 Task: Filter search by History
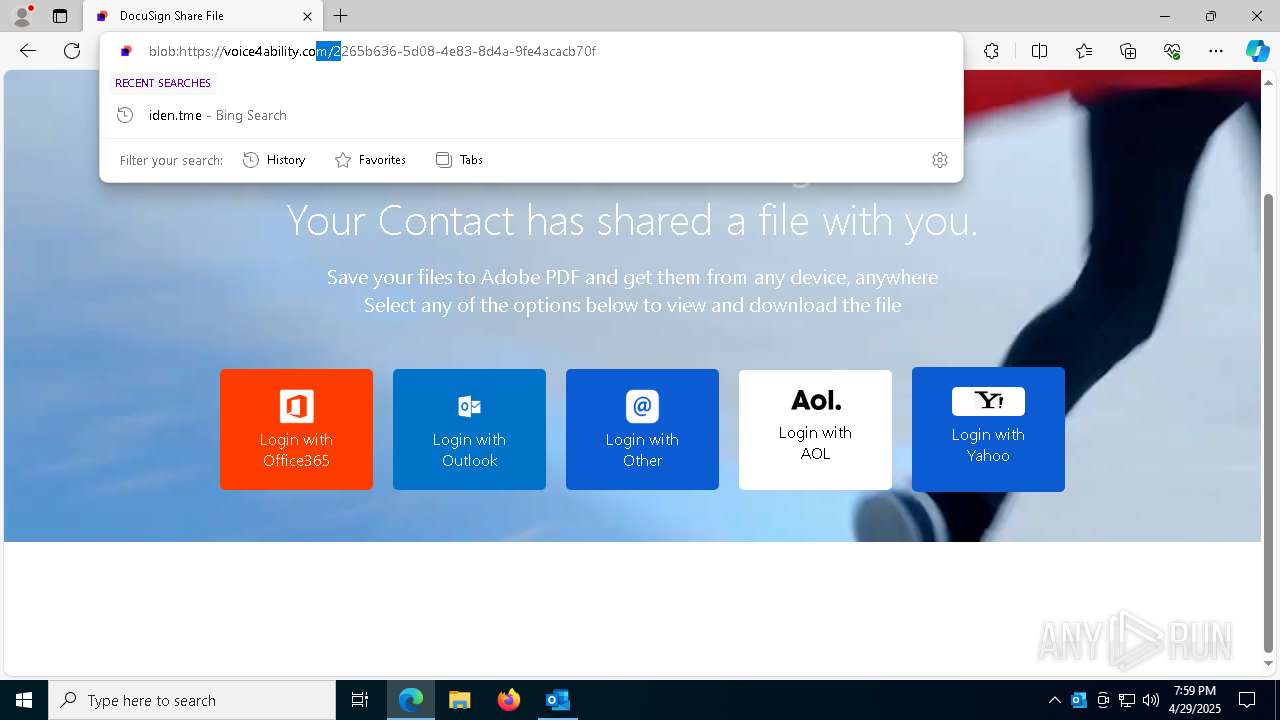(274, 160)
